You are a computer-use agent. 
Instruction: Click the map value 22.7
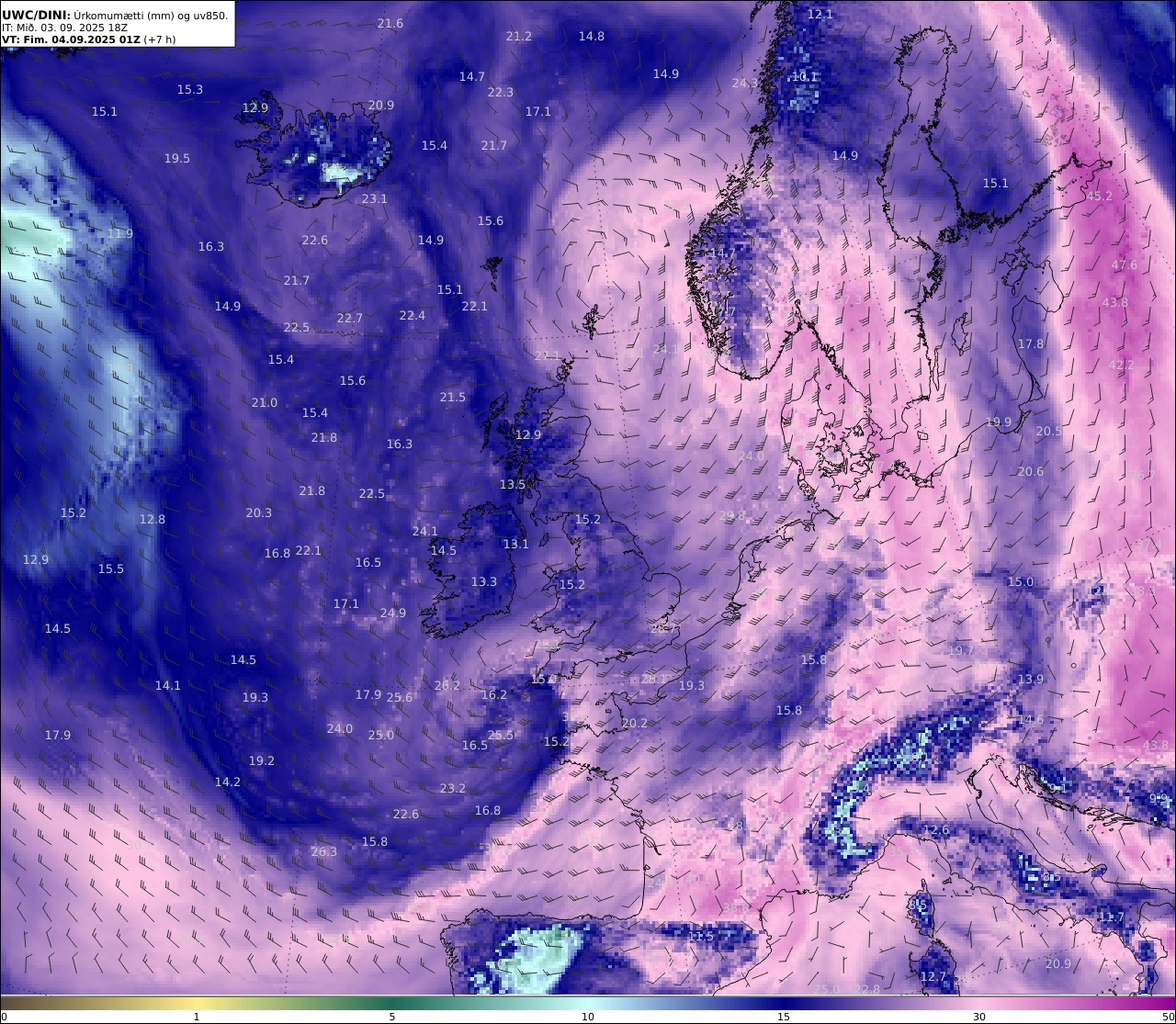[350, 318]
